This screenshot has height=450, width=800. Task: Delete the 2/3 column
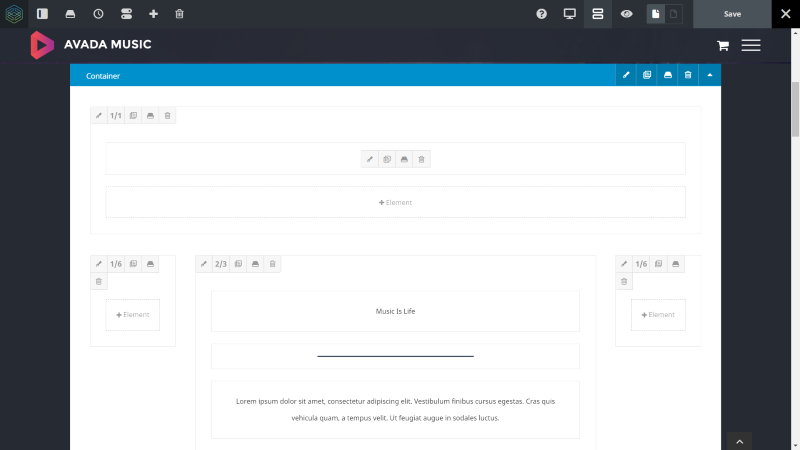point(272,264)
